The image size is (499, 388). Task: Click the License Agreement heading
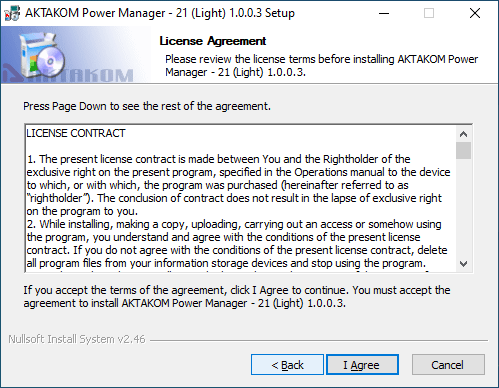[213, 41]
